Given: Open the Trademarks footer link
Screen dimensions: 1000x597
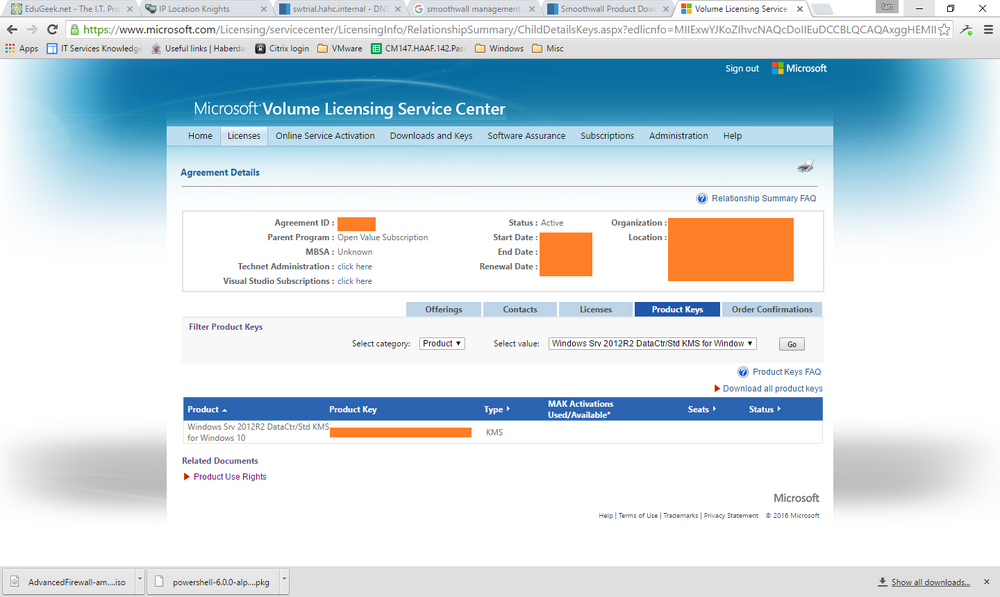Looking at the screenshot, I should click(680, 515).
